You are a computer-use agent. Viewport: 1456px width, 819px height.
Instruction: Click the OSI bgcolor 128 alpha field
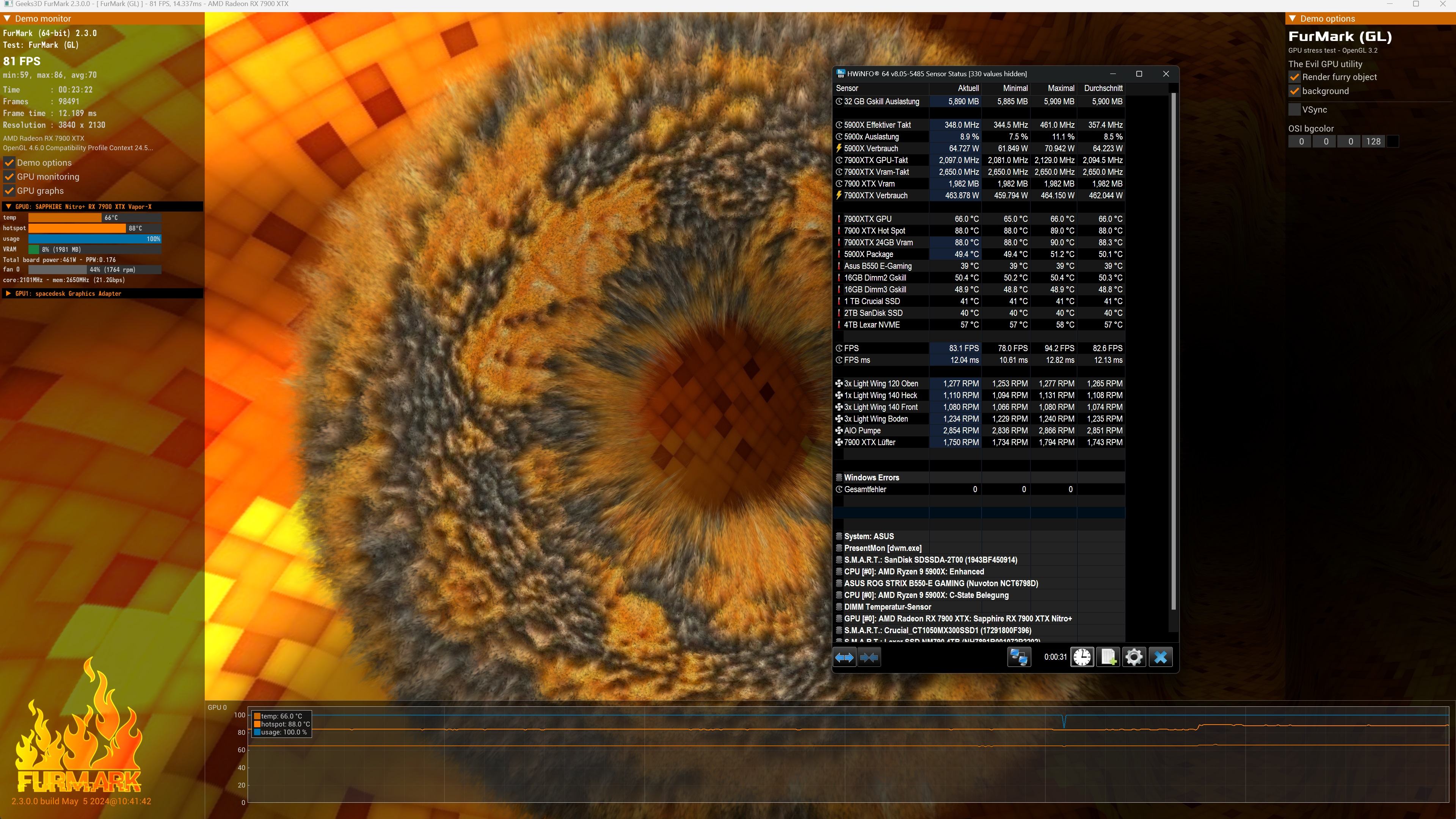[x=1373, y=141]
